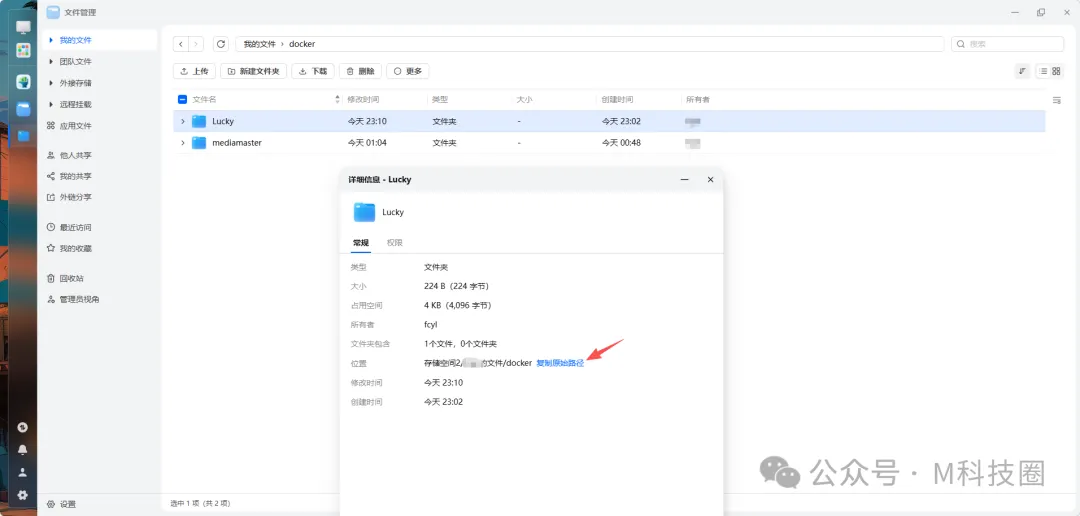Select the 常规 tab in details dialog

point(361,243)
